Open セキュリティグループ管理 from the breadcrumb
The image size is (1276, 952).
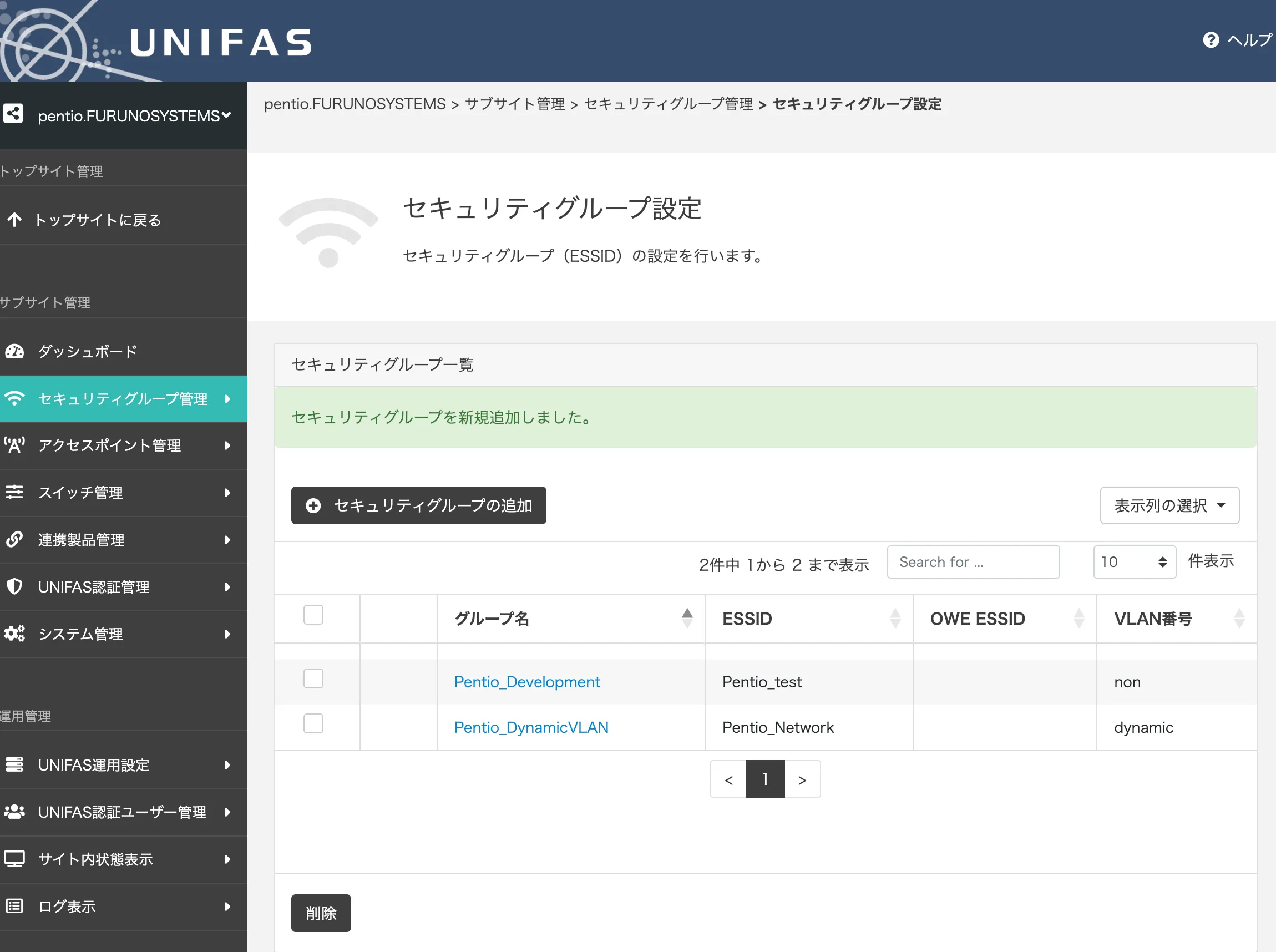pos(668,104)
